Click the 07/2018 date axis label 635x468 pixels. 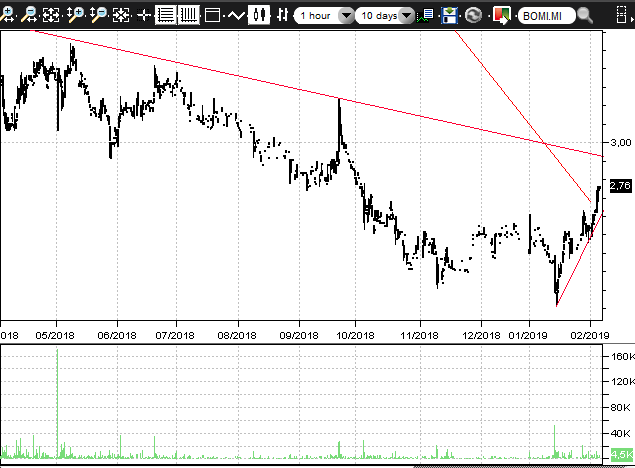175,336
